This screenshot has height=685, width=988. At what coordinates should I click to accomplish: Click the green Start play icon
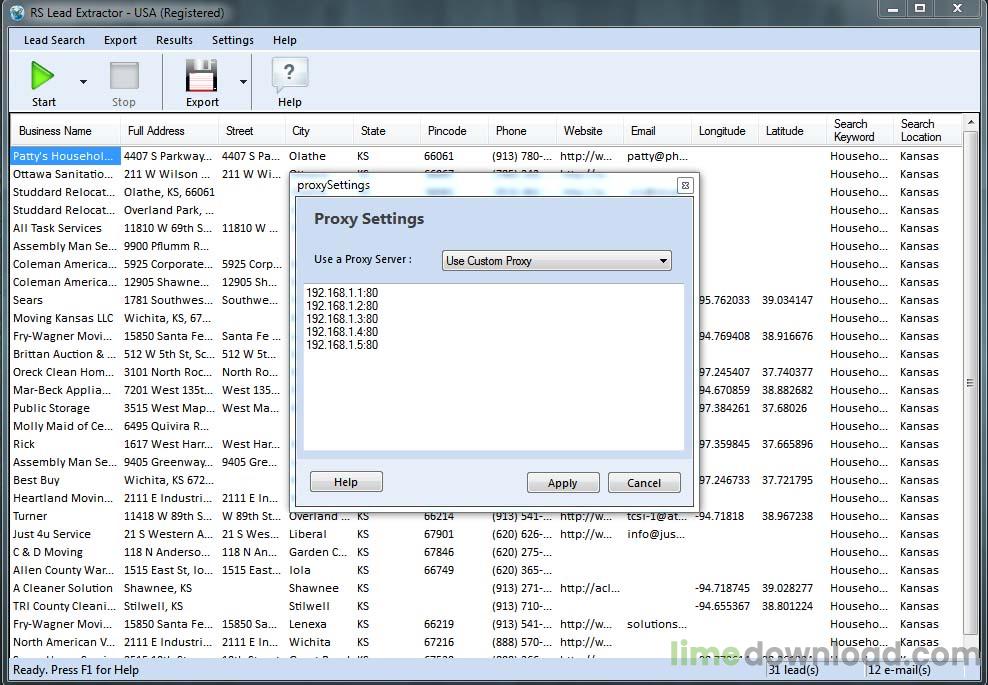click(x=43, y=76)
